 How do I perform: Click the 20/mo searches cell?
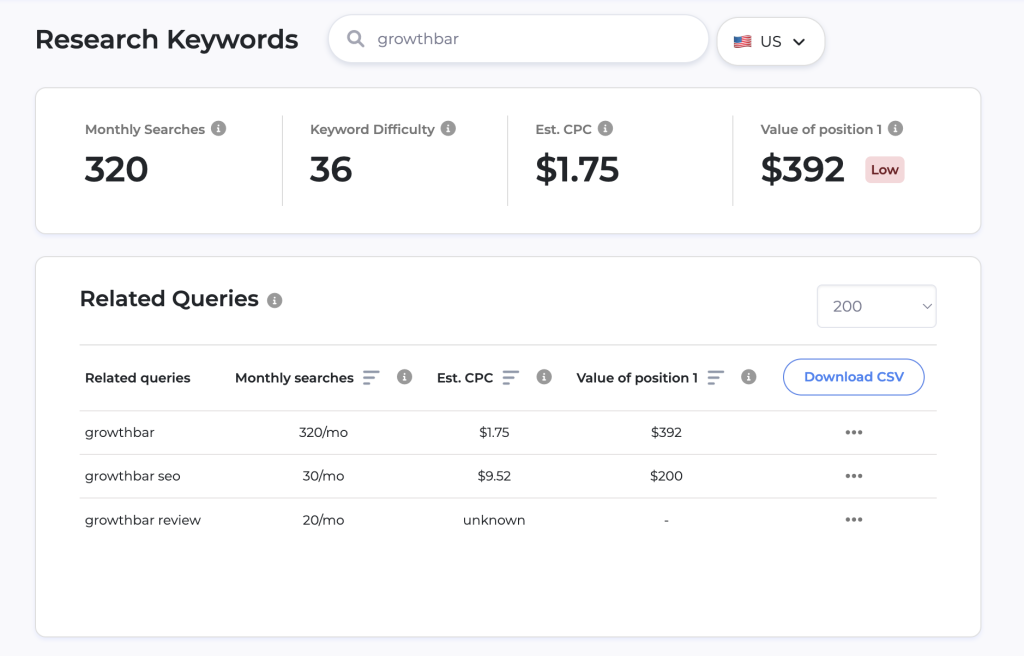(x=323, y=520)
